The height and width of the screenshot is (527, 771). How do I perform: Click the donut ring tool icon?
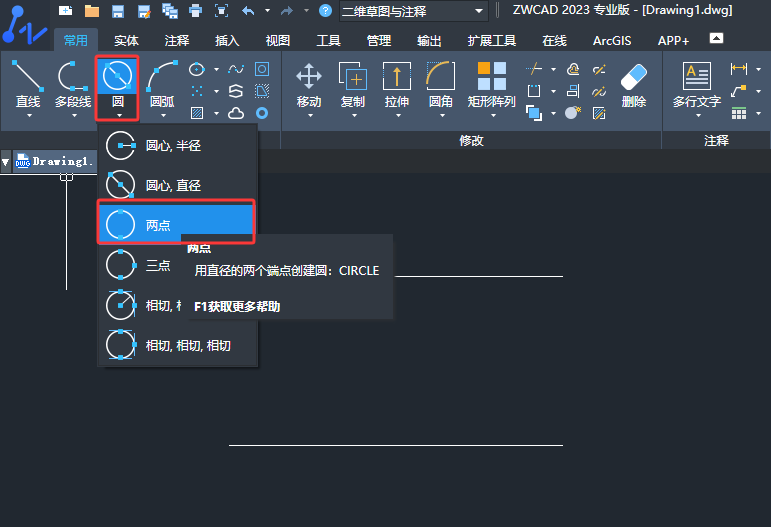(262, 114)
